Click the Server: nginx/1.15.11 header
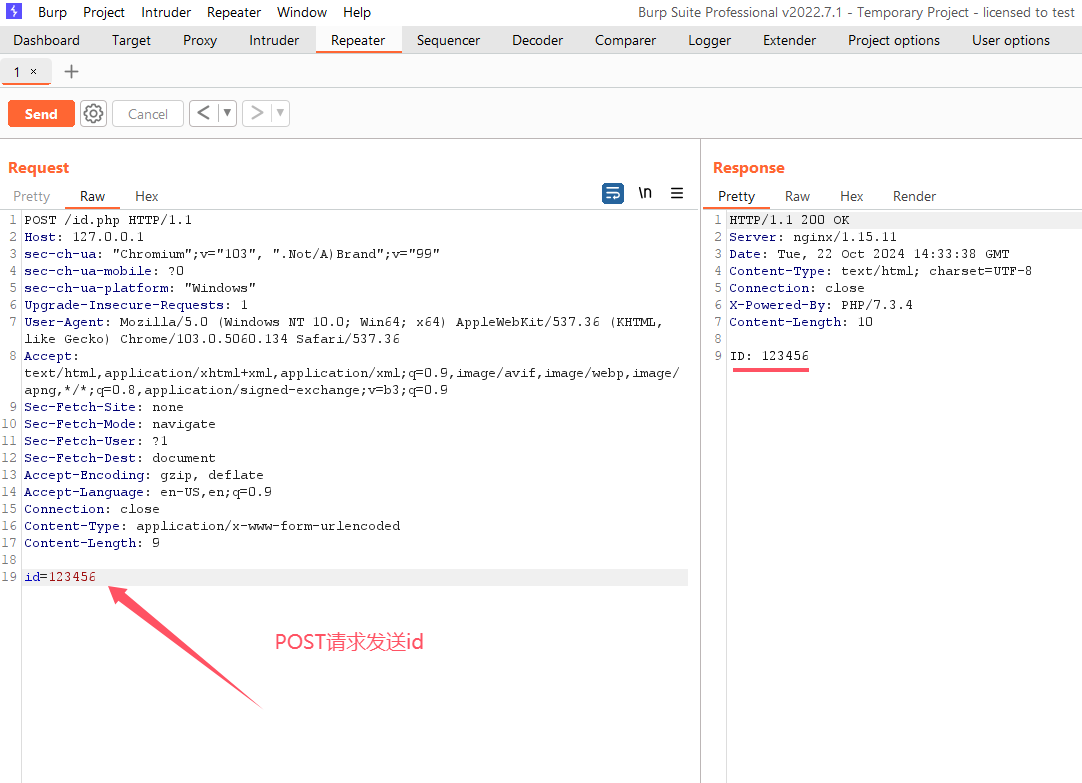 813,237
